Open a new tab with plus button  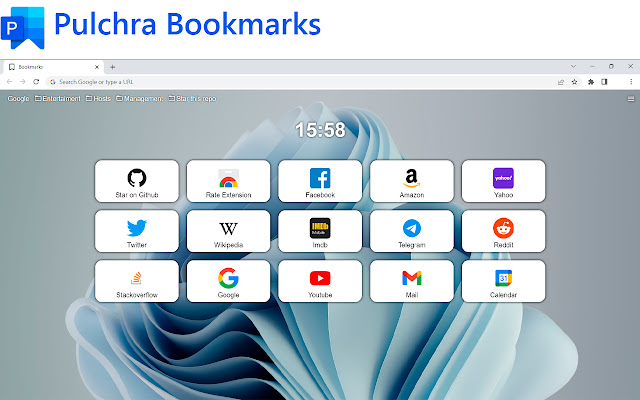click(x=113, y=67)
